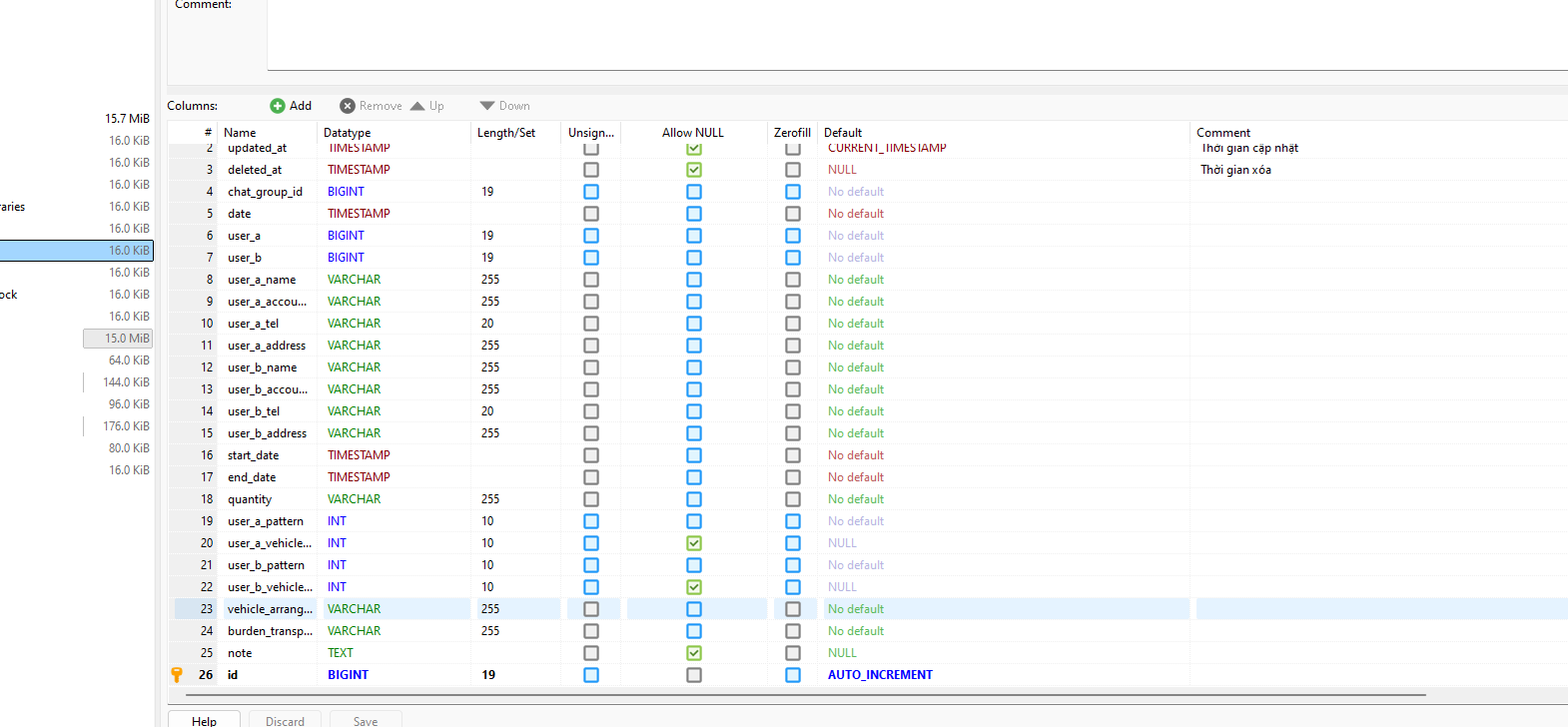
Task: Open the TEXT datatype of note column
Action: click(x=341, y=653)
